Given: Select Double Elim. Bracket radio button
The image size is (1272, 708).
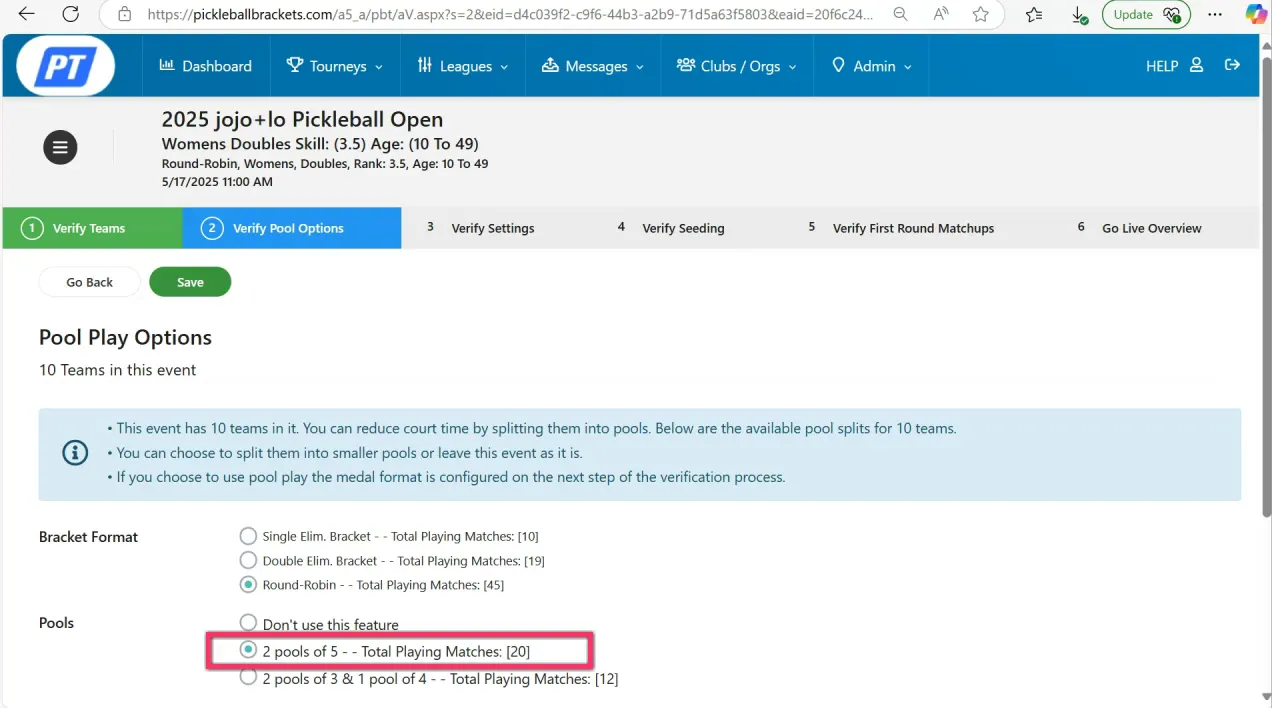Looking at the screenshot, I should [248, 560].
